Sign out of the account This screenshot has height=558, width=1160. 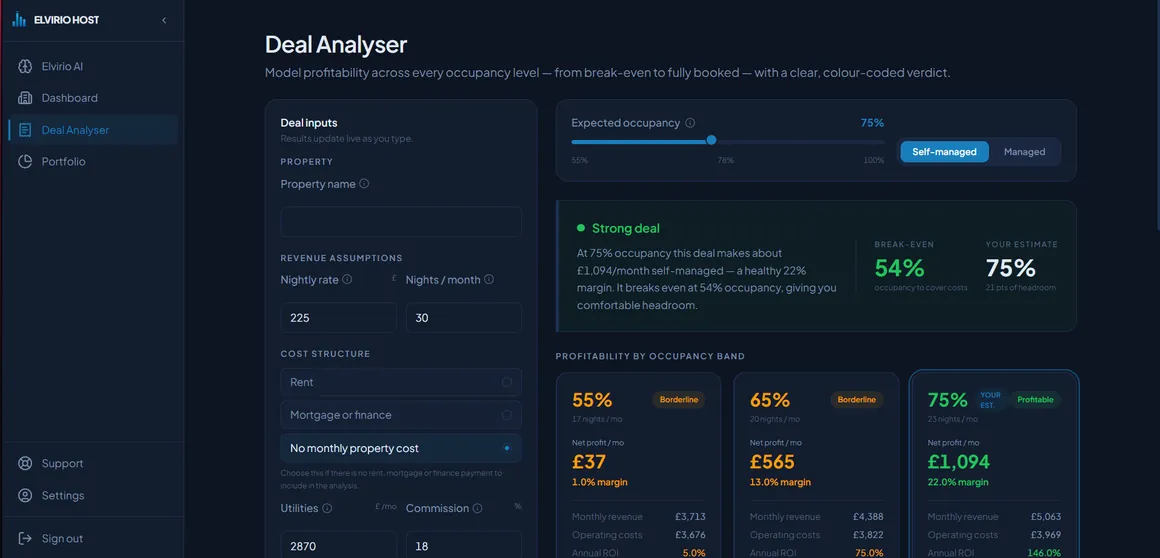pyautogui.click(x=93, y=539)
